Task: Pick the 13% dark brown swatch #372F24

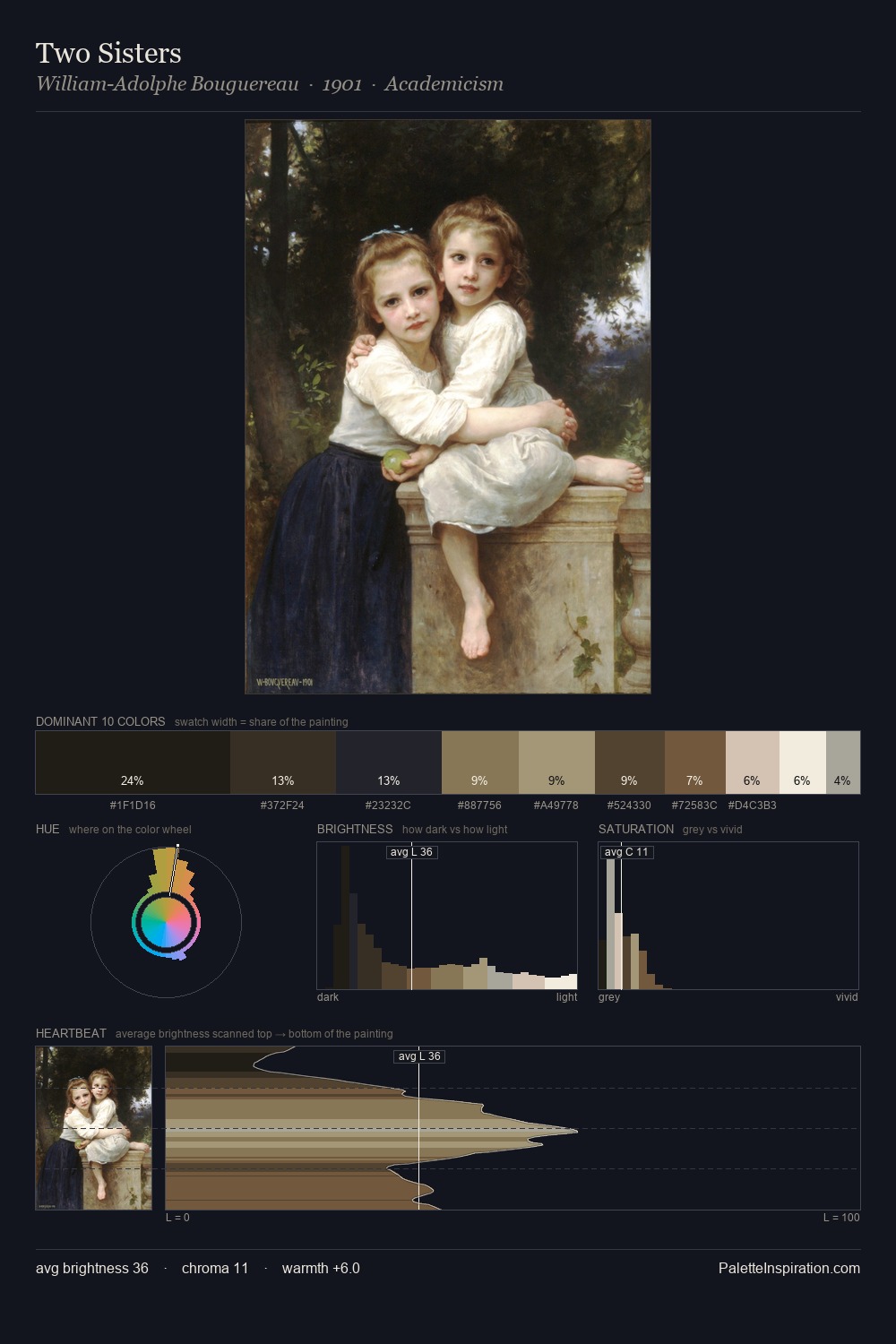Action: (283, 762)
